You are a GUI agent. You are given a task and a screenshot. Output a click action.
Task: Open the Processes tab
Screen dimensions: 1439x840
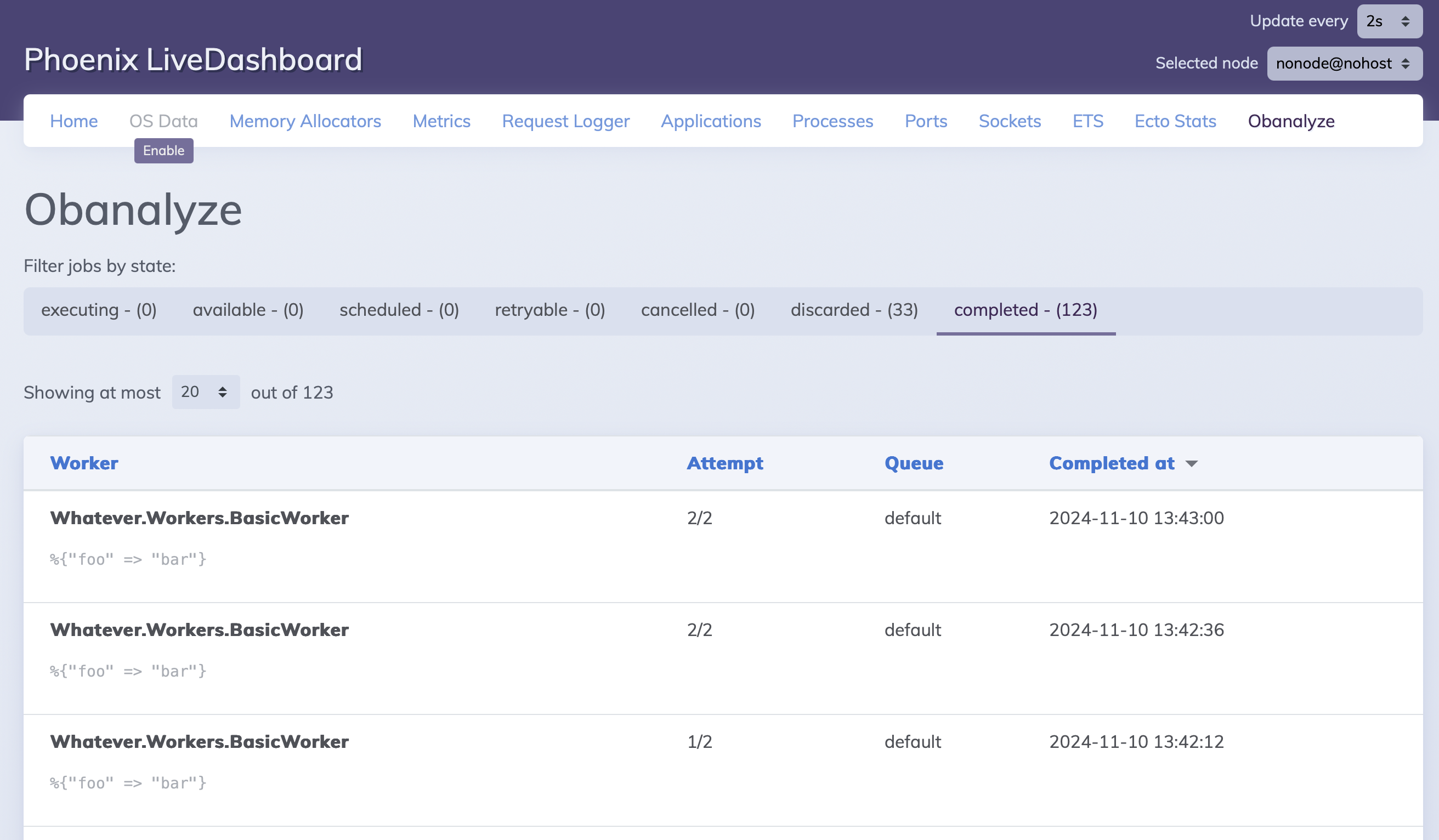point(832,121)
